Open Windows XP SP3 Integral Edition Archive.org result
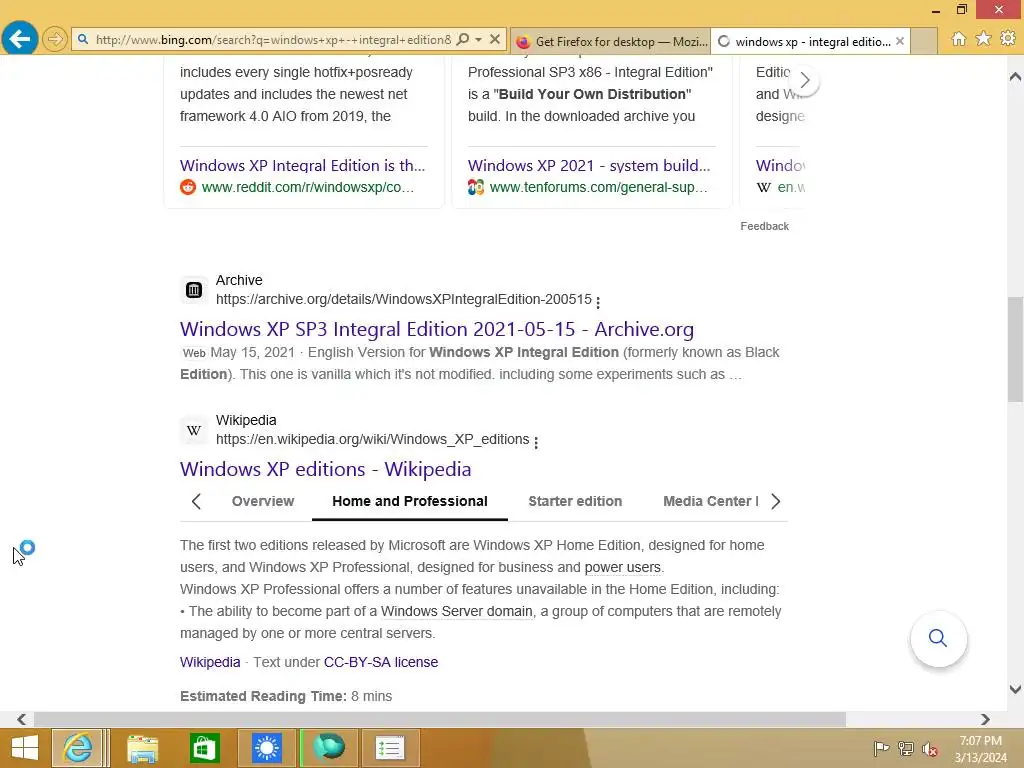The height and width of the screenshot is (768, 1024). click(x=437, y=329)
